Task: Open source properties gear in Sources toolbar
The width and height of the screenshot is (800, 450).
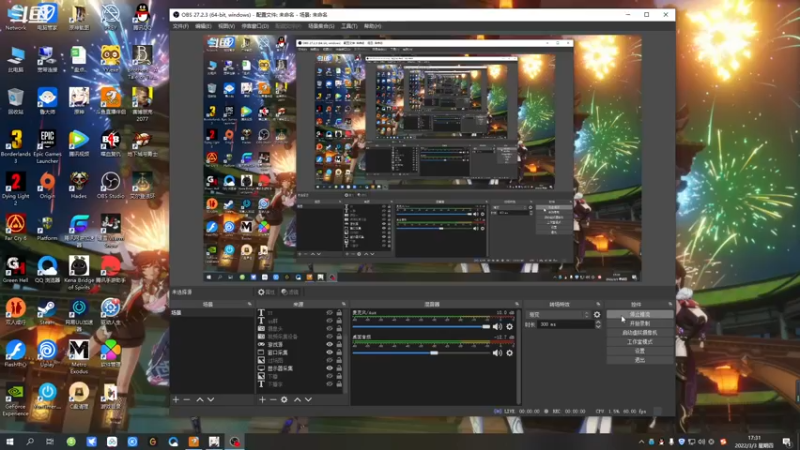Action: 284,399
